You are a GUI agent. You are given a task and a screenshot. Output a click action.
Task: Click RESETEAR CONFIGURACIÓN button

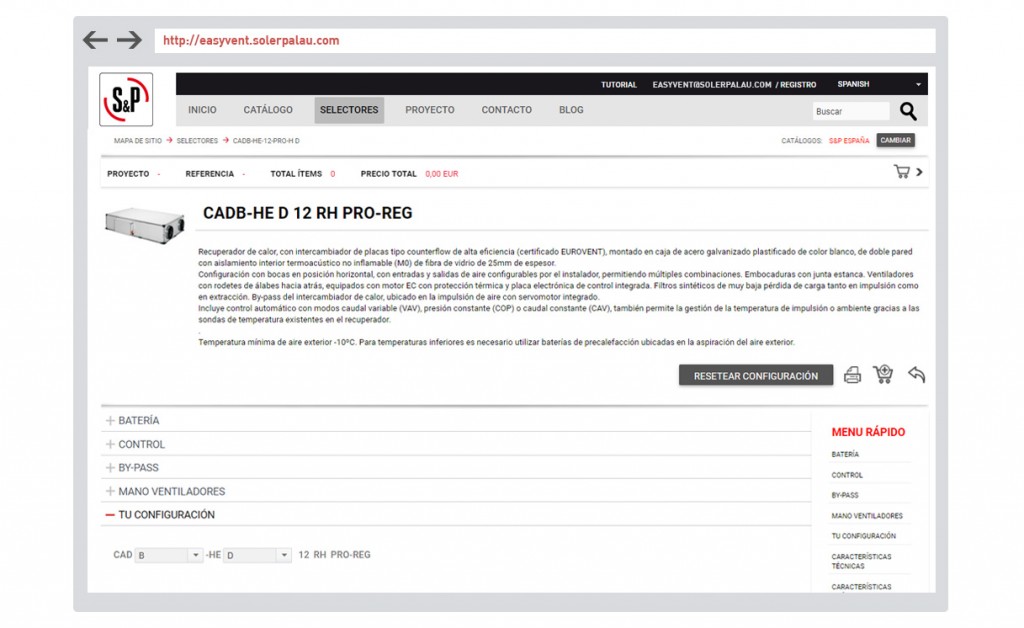tap(756, 375)
